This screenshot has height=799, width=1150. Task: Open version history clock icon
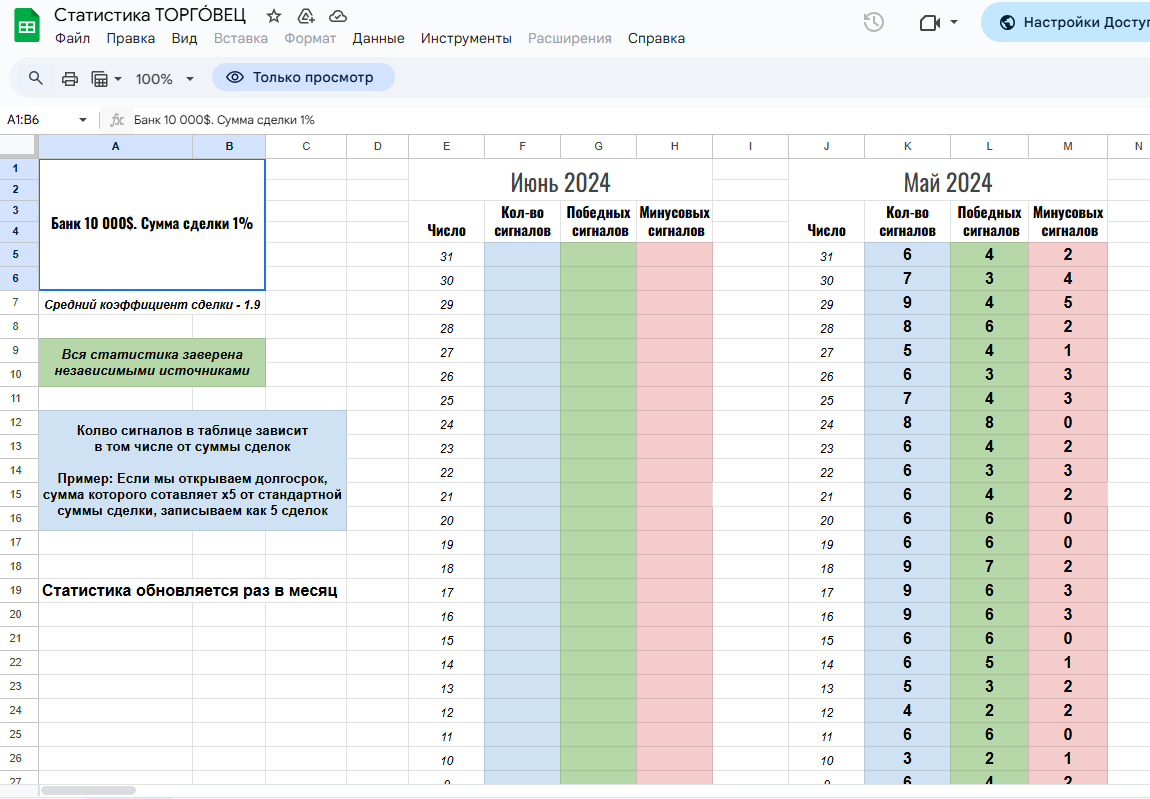873,22
